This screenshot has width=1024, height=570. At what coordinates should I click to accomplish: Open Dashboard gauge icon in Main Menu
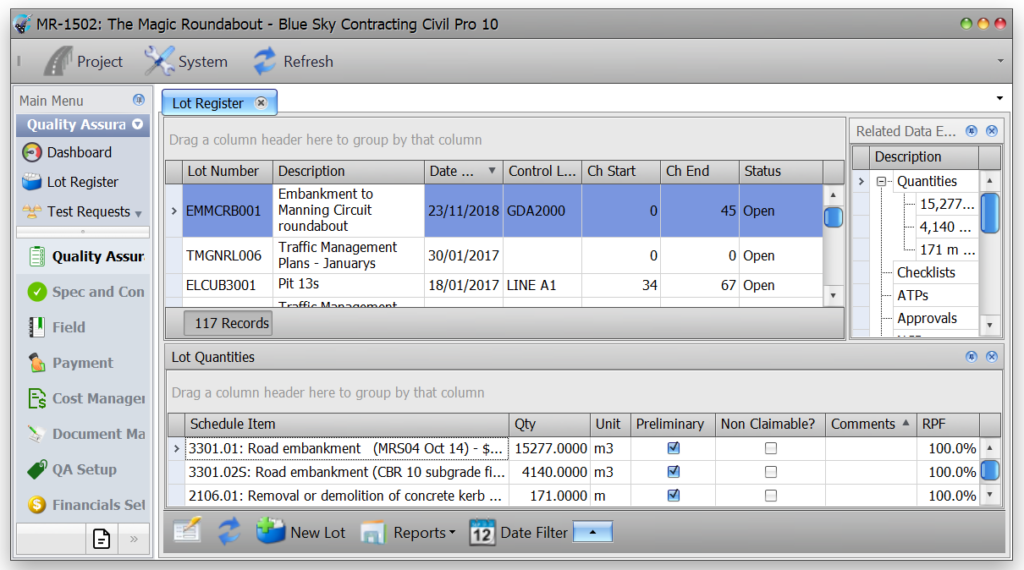pyautogui.click(x=31, y=152)
